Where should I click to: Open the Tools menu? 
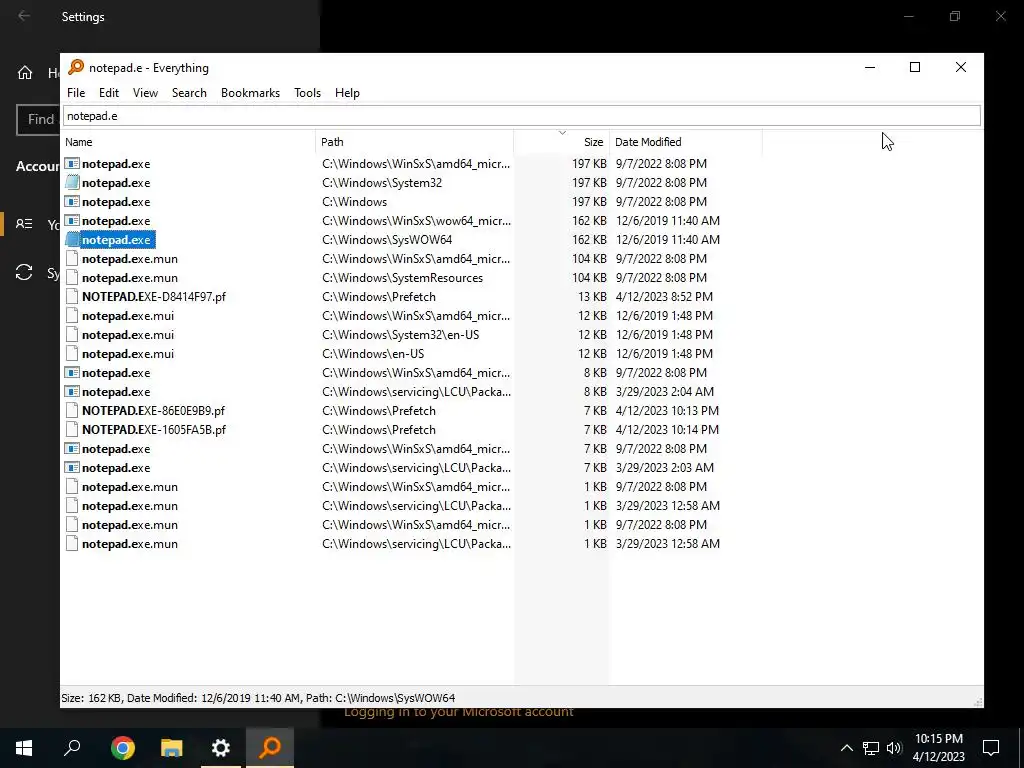(x=307, y=93)
